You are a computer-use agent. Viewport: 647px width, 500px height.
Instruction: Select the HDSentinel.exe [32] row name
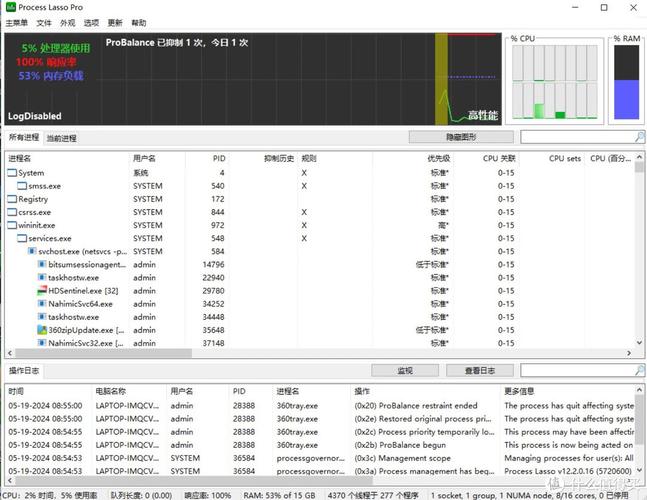pyautogui.click(x=83, y=291)
